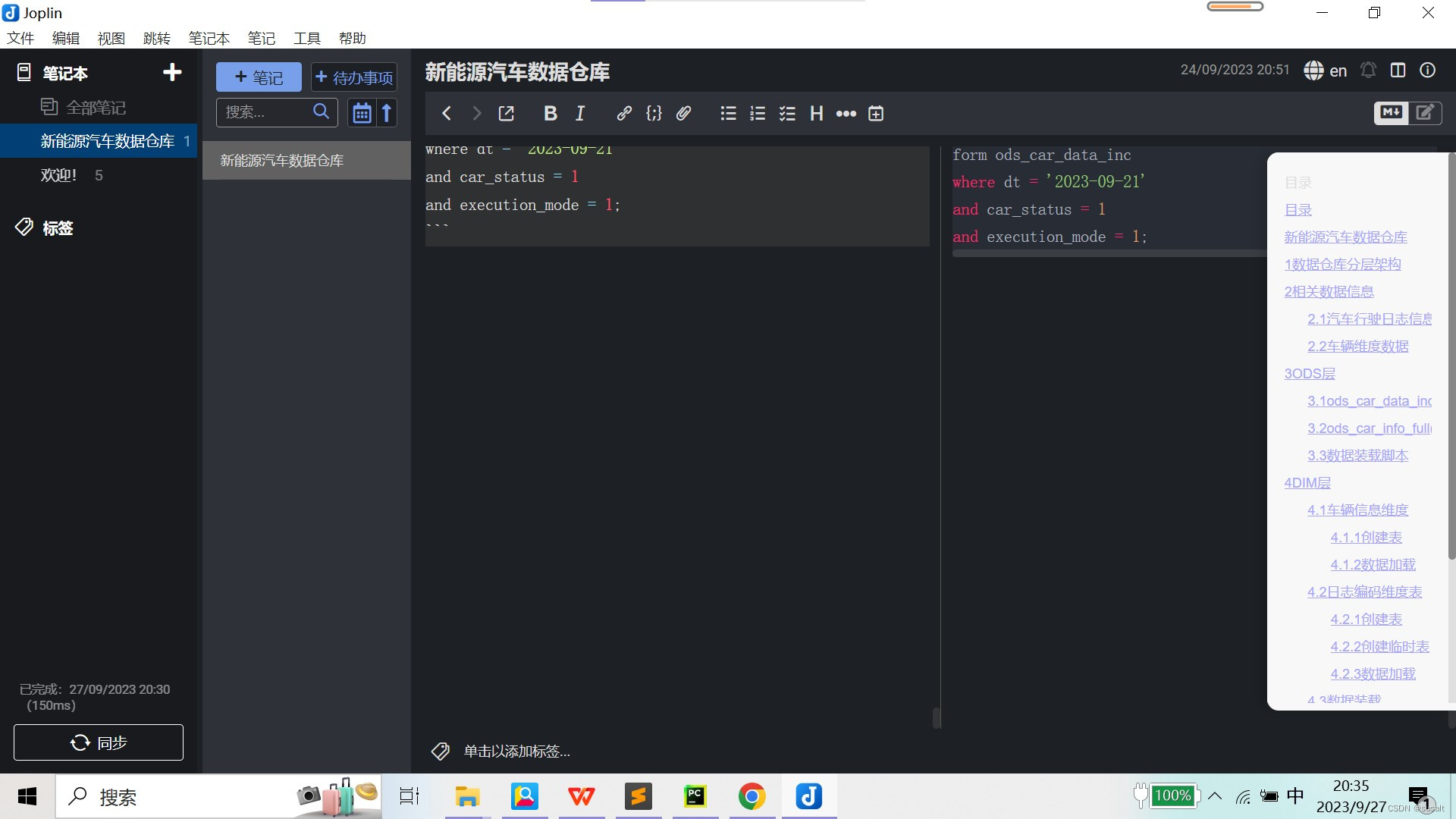Click the 同步 synchronise button
This screenshot has width=1456, height=819.
[99, 742]
